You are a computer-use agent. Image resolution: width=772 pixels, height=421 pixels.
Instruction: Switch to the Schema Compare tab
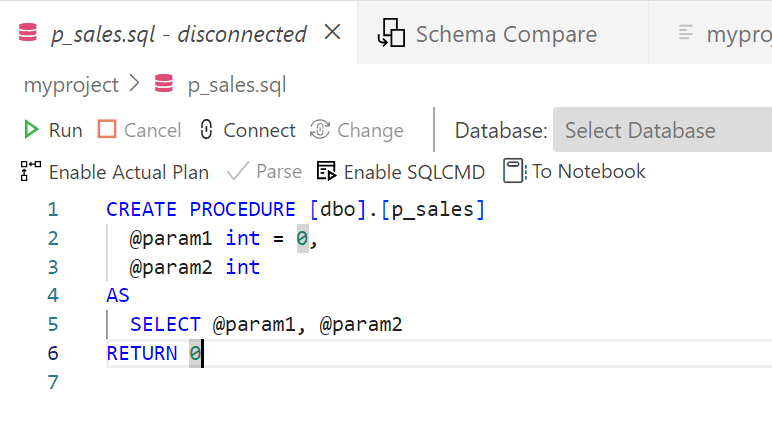click(x=505, y=34)
